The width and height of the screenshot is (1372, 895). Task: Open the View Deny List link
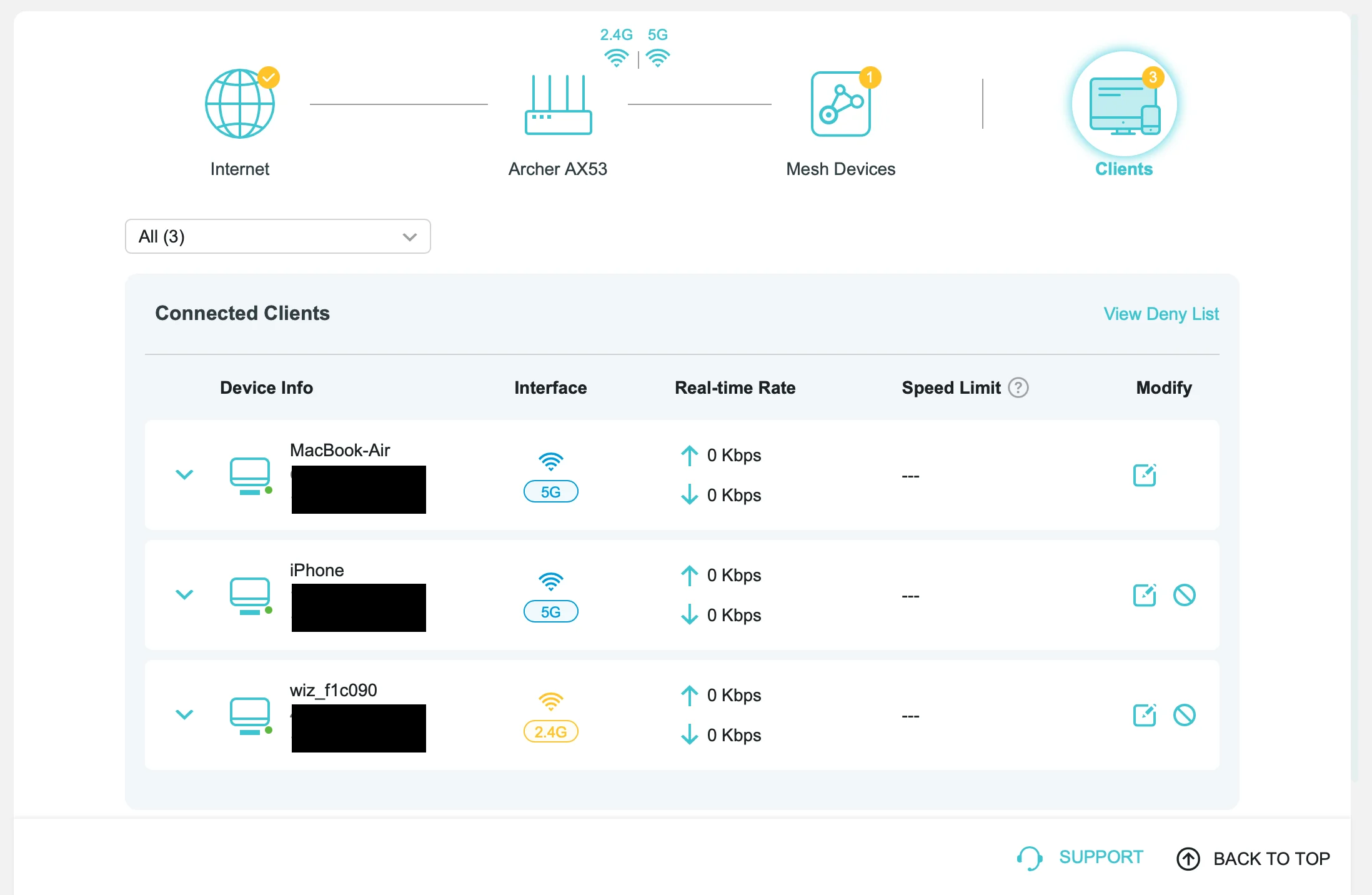click(1161, 314)
